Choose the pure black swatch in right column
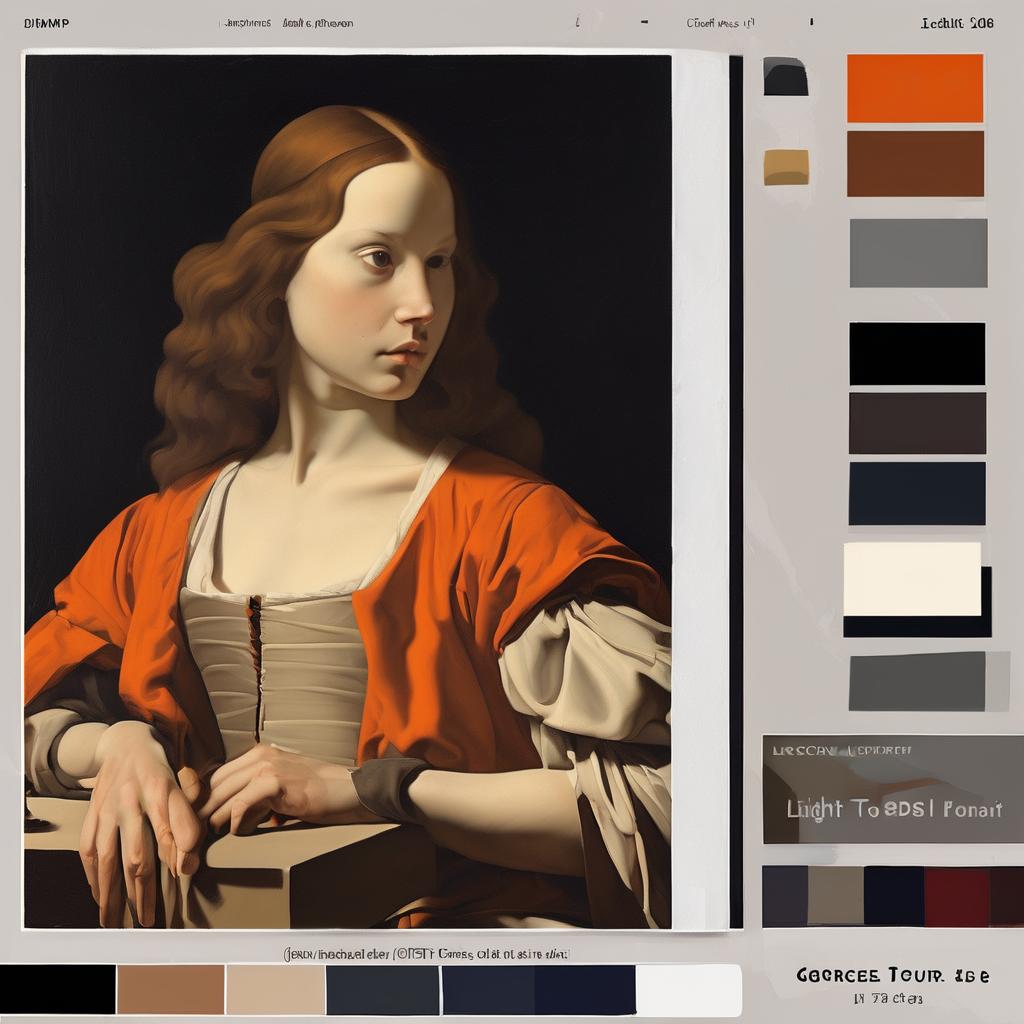The height and width of the screenshot is (1024, 1024). click(917, 353)
